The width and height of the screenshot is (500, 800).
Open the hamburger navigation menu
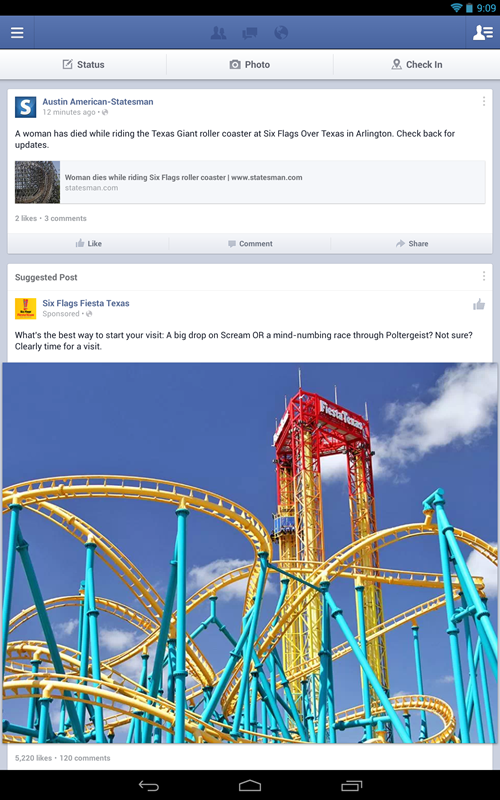pyautogui.click(x=17, y=33)
